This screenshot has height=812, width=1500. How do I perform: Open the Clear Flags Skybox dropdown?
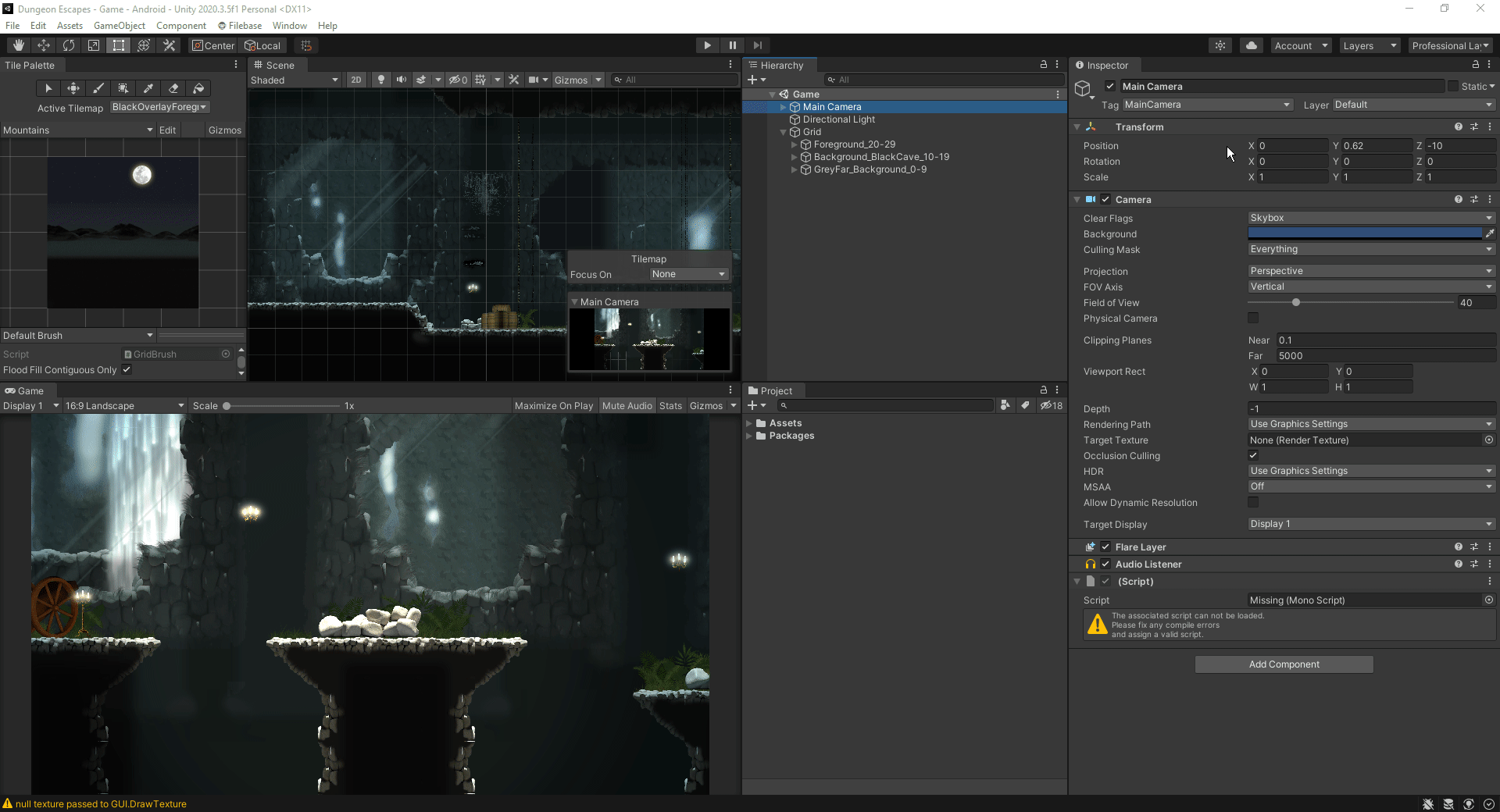click(x=1371, y=218)
